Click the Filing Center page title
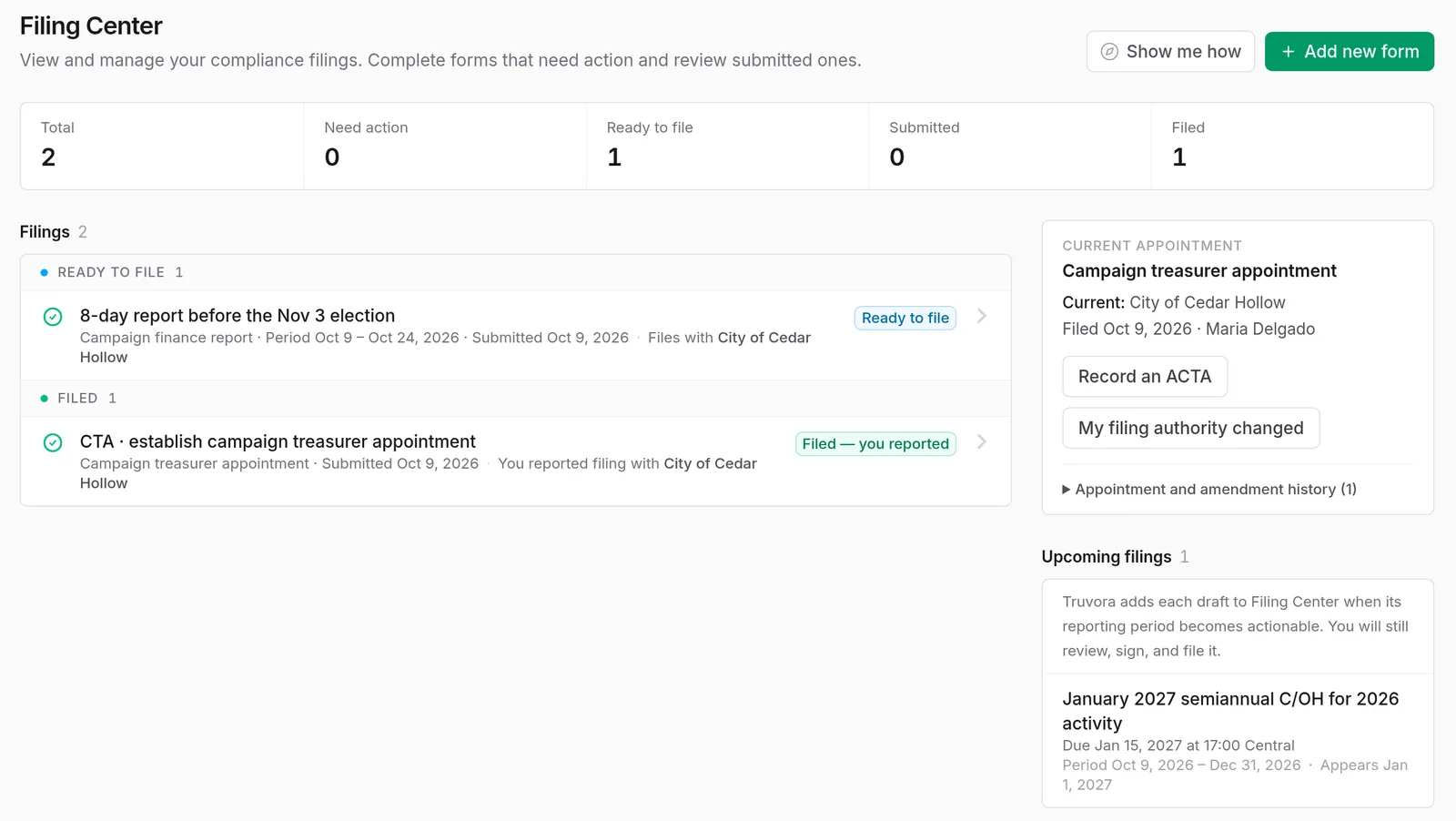Image resolution: width=1456 pixels, height=821 pixels. point(91,25)
